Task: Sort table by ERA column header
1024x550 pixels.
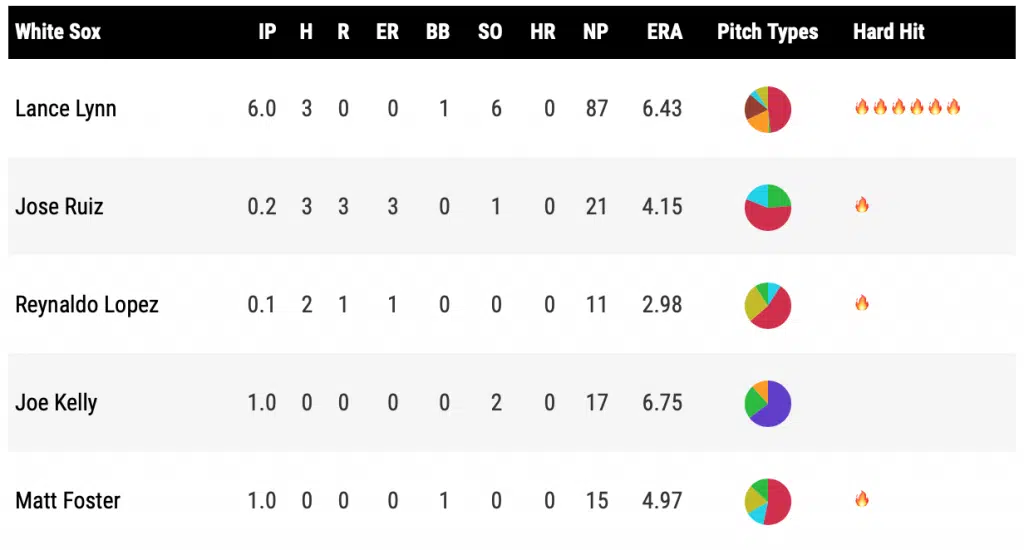Action: pyautogui.click(x=664, y=32)
